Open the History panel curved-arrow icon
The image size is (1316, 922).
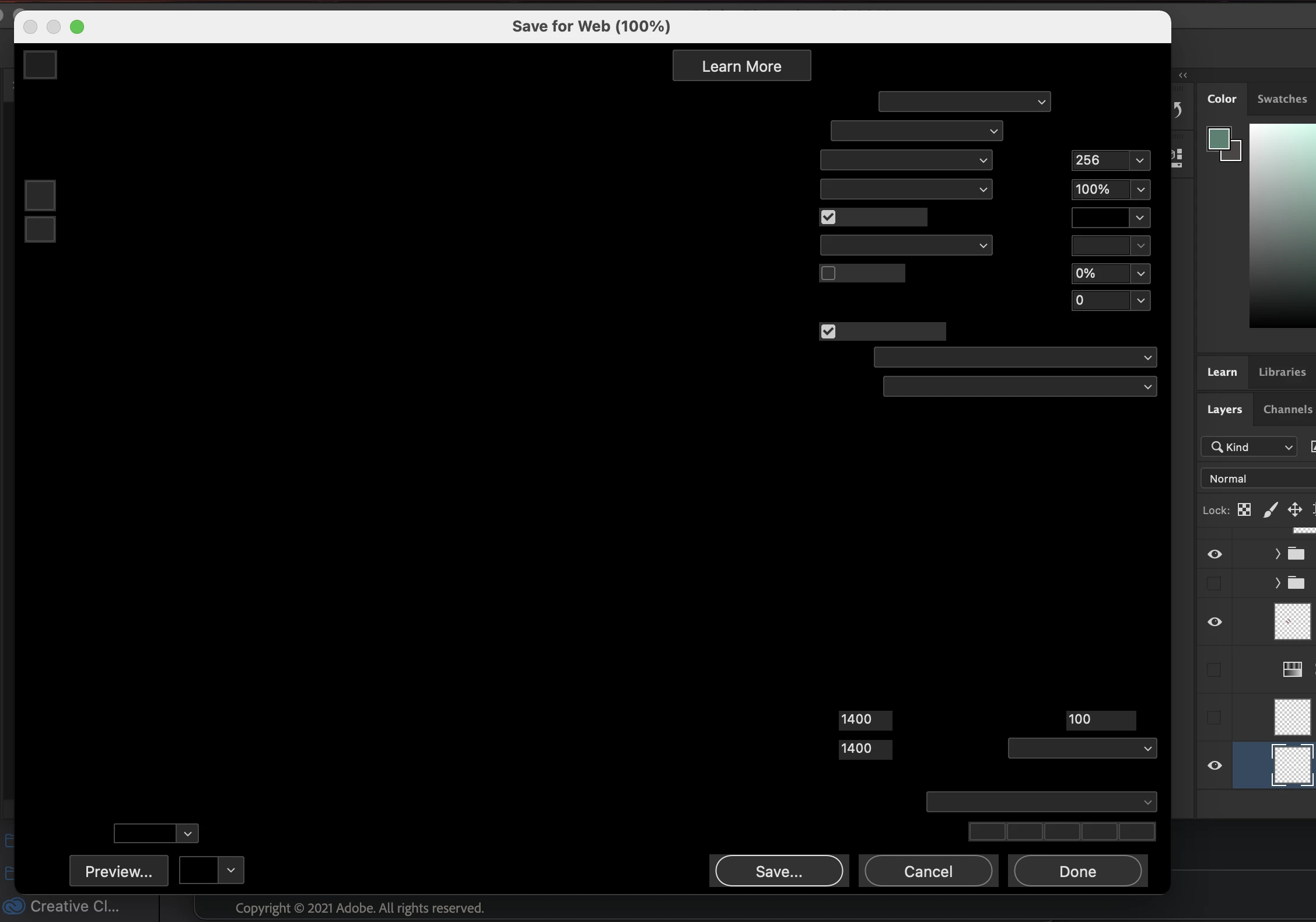[x=1178, y=110]
